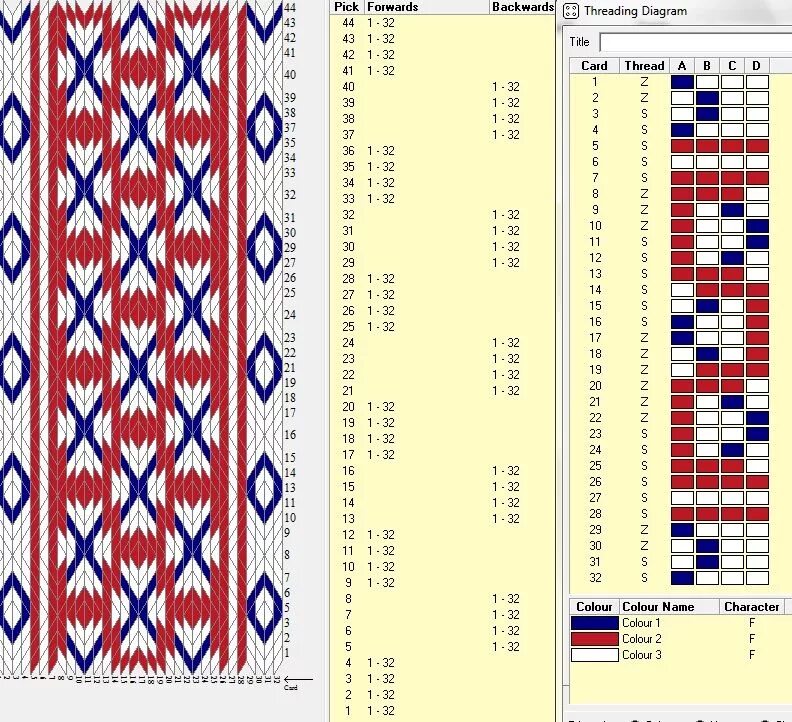
Task: Click the S thread direction of card 27
Action: pos(644,498)
